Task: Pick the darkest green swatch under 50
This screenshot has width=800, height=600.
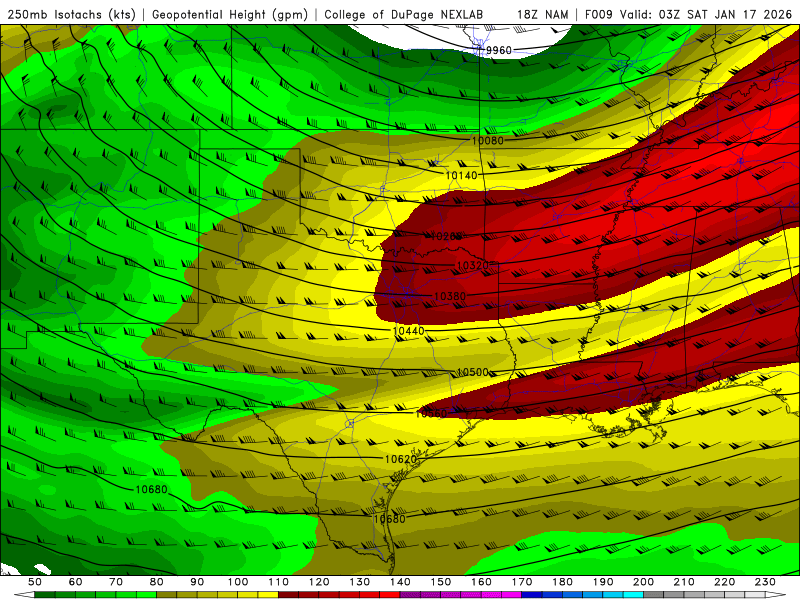Action: click(45, 594)
